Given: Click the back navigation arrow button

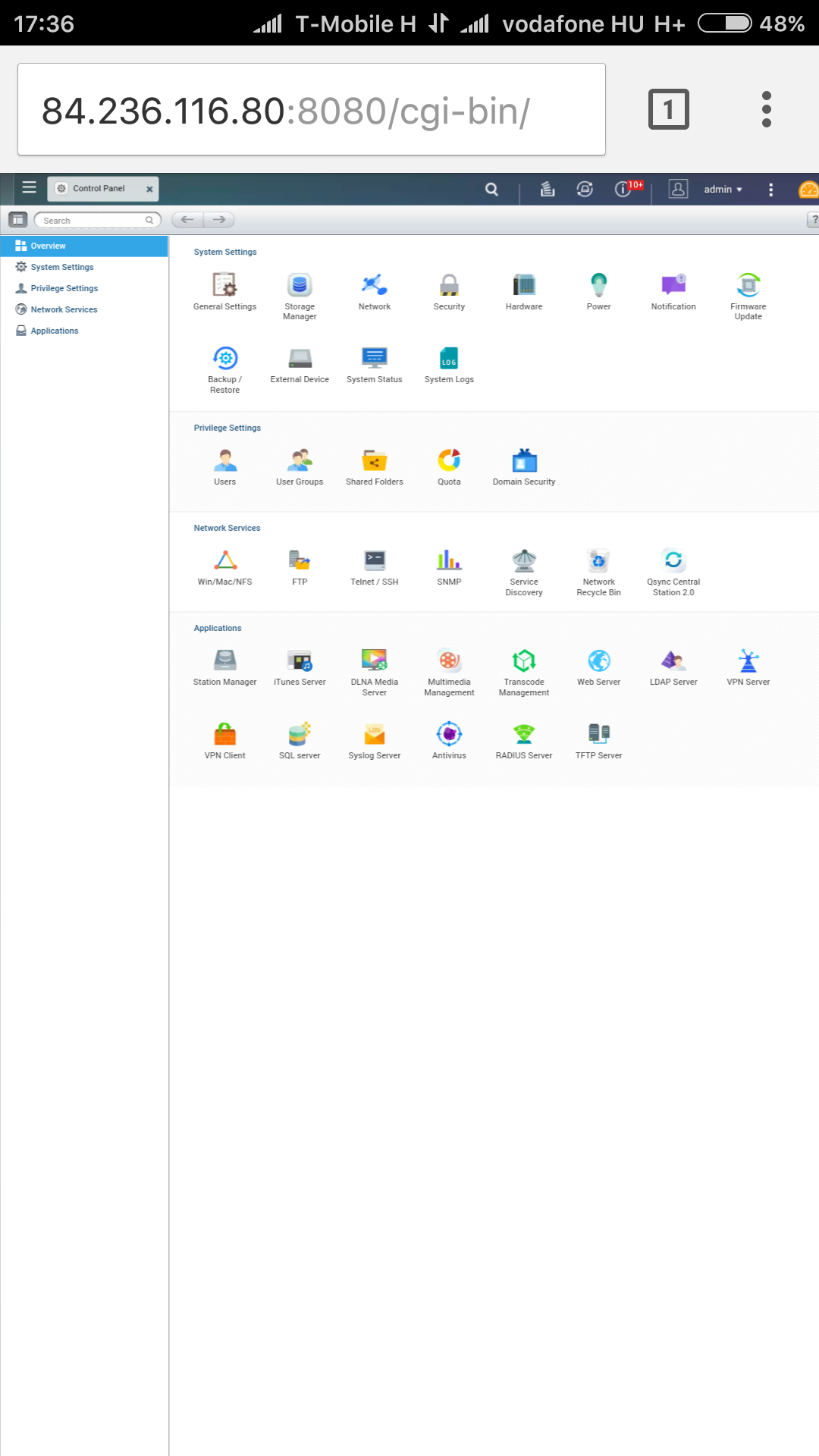Looking at the screenshot, I should (187, 220).
